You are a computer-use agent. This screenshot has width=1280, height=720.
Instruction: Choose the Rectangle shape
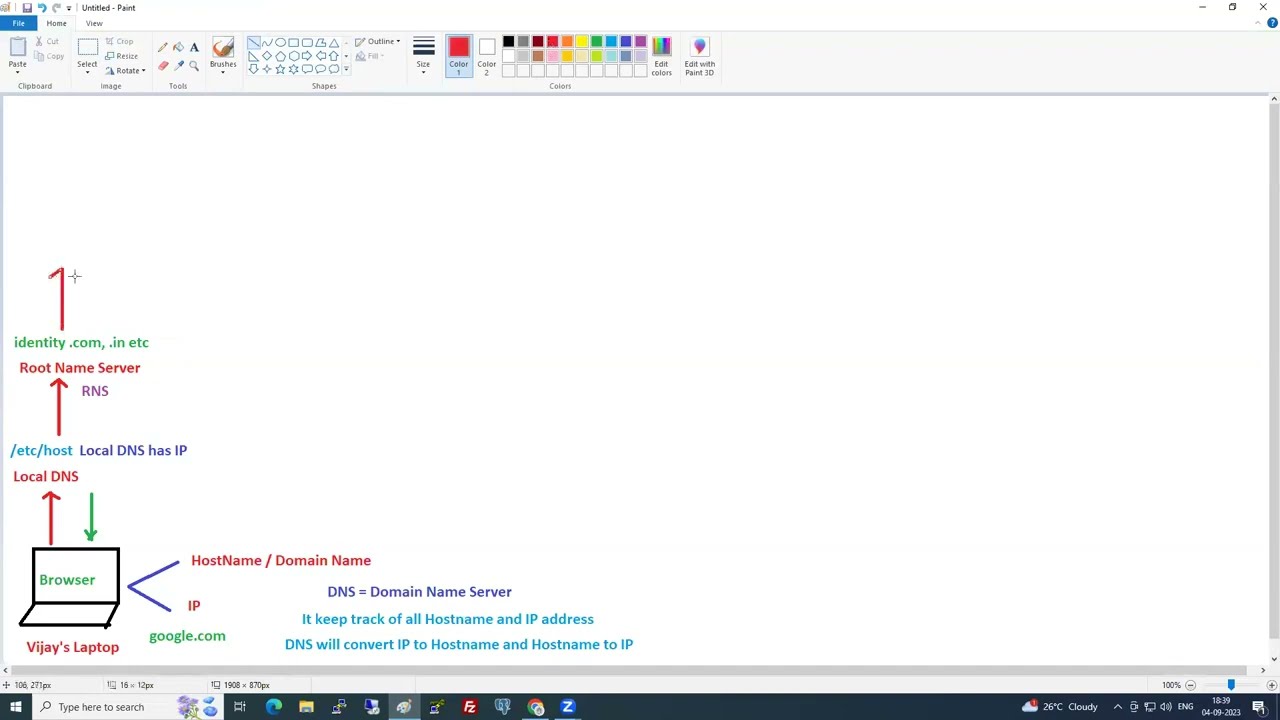294,43
